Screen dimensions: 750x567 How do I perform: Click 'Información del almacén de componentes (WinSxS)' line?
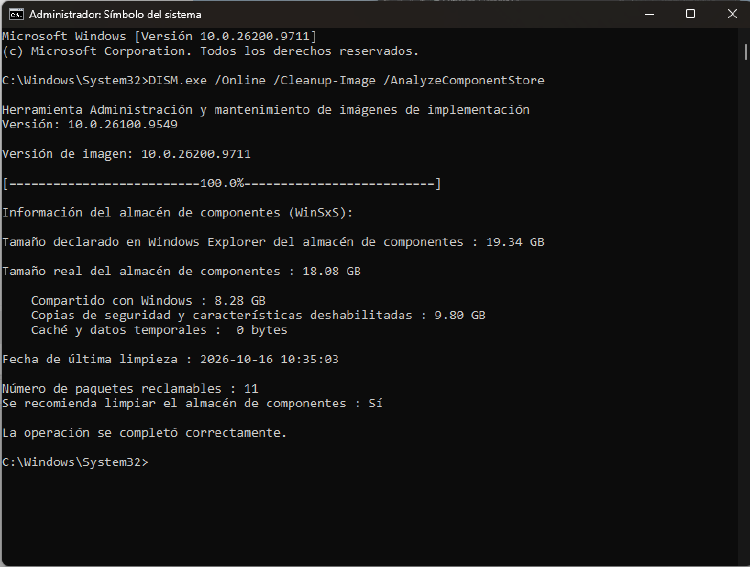click(x=177, y=212)
